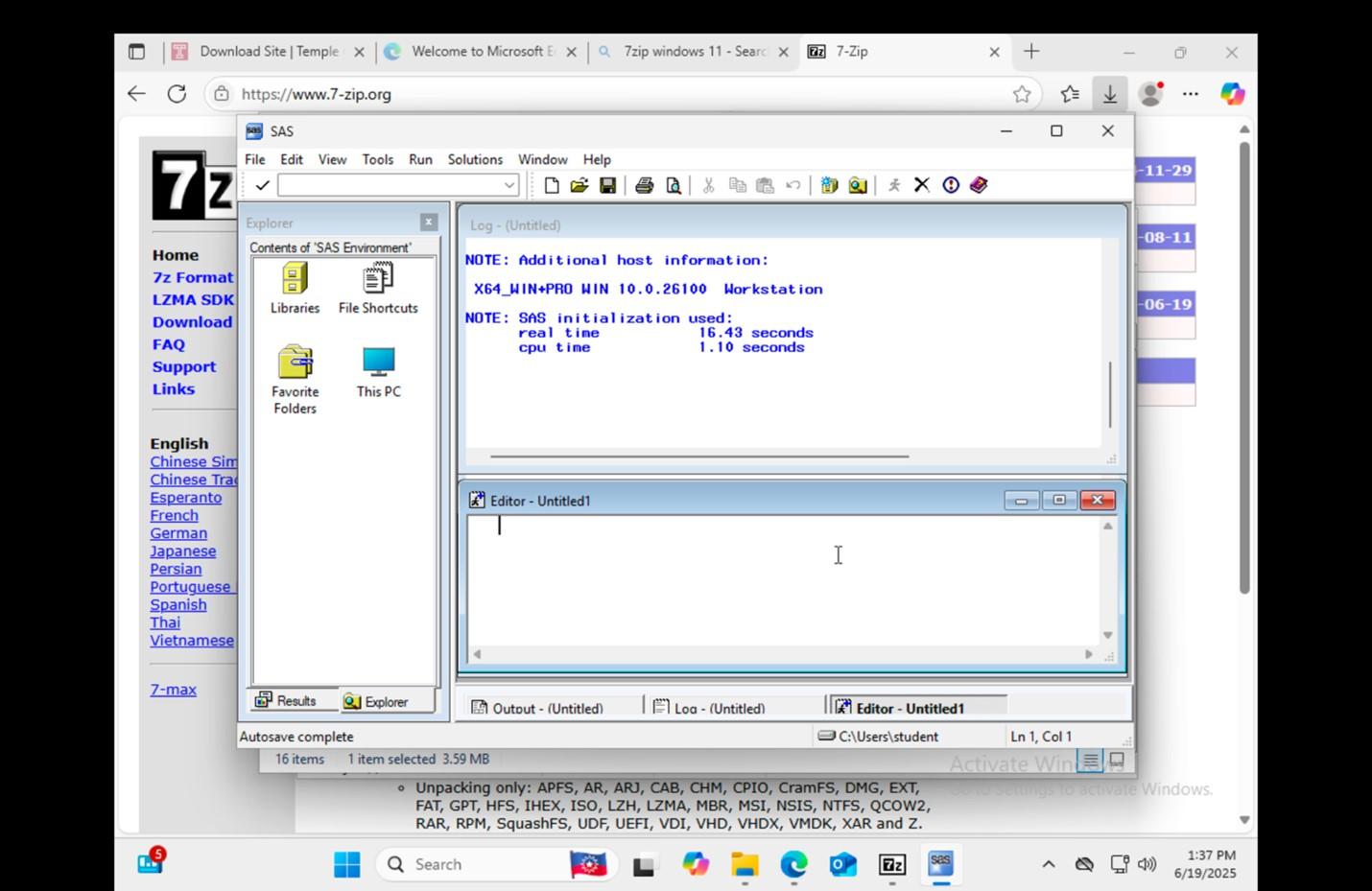
Task: Open the SAS Tools menu
Action: 377,159
